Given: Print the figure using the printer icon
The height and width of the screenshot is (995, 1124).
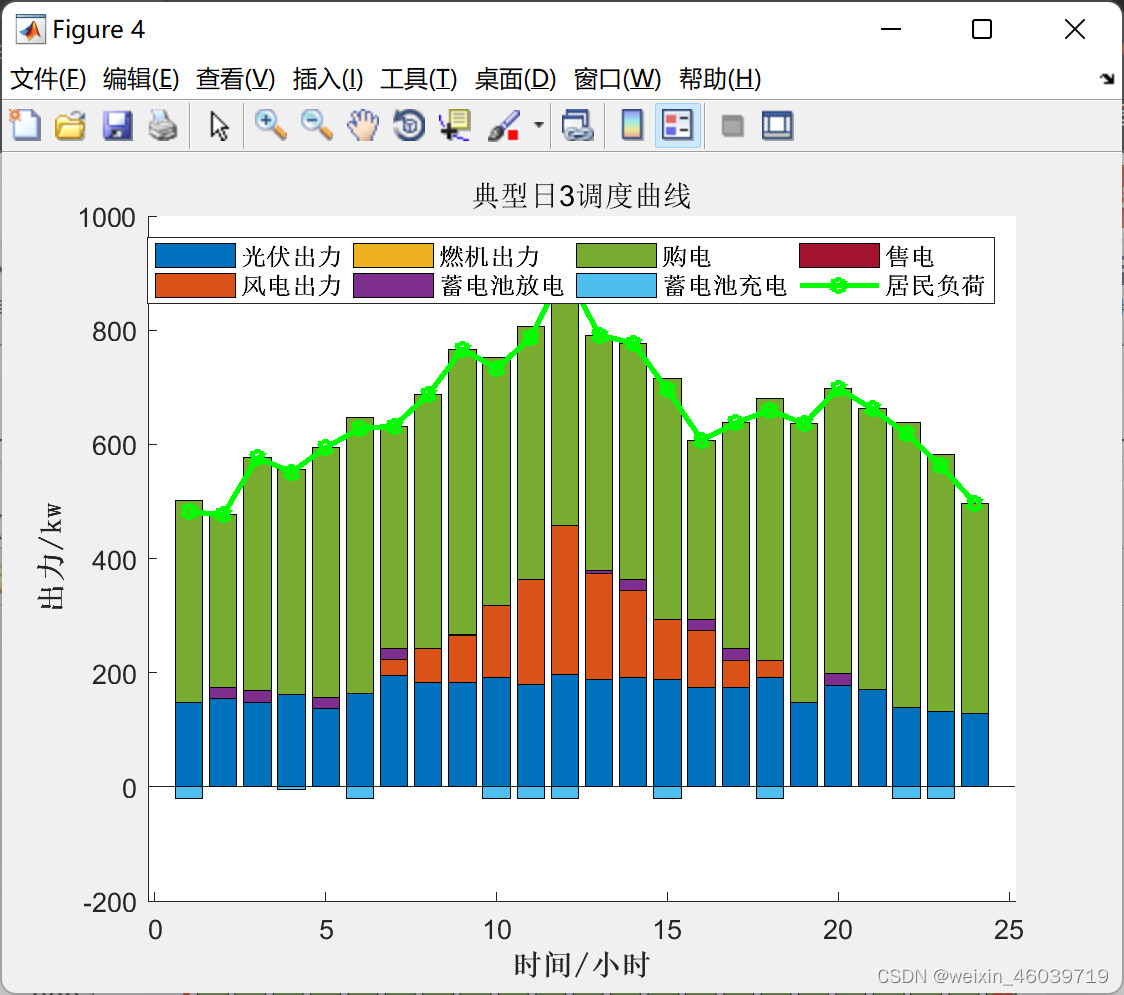Looking at the screenshot, I should tap(163, 125).
